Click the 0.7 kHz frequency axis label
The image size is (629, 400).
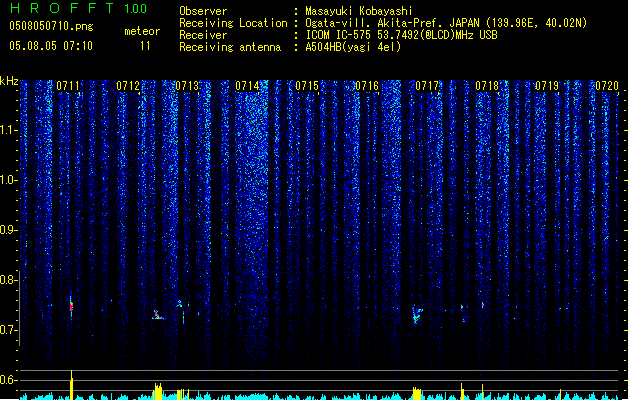pos(8,330)
